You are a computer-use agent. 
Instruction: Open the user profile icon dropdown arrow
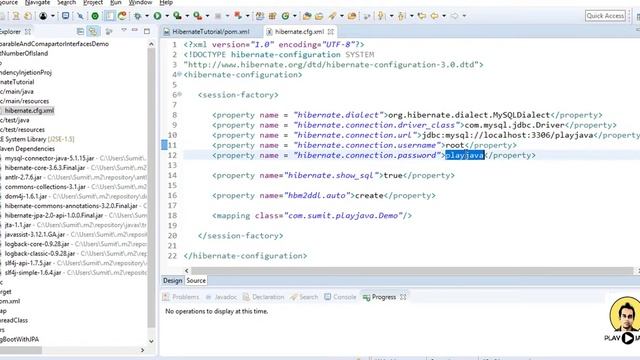[53, 16]
